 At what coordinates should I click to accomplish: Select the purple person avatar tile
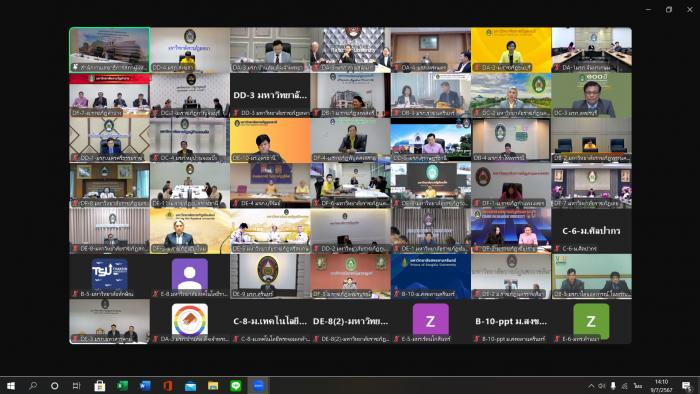tap(190, 276)
